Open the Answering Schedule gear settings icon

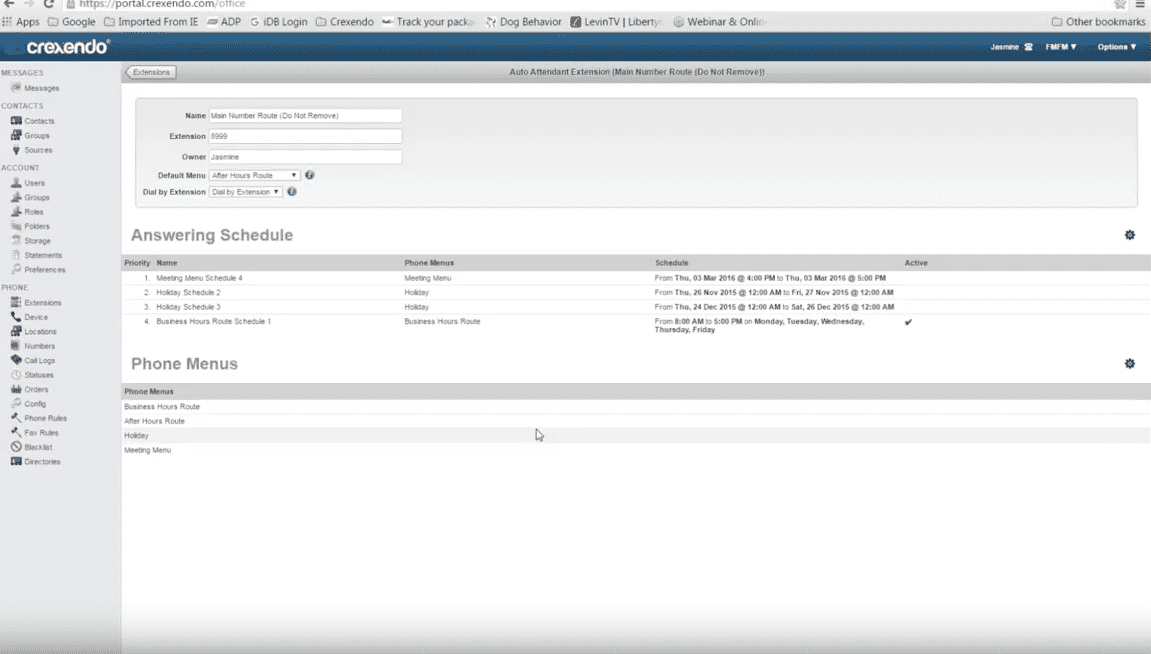click(1129, 235)
